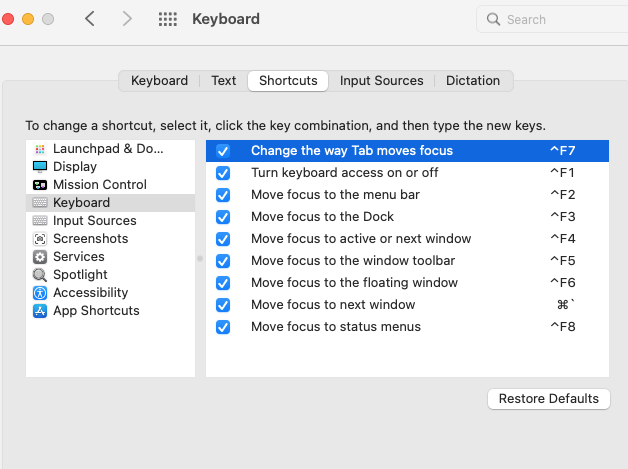Open the Services gear icon category

point(40,257)
